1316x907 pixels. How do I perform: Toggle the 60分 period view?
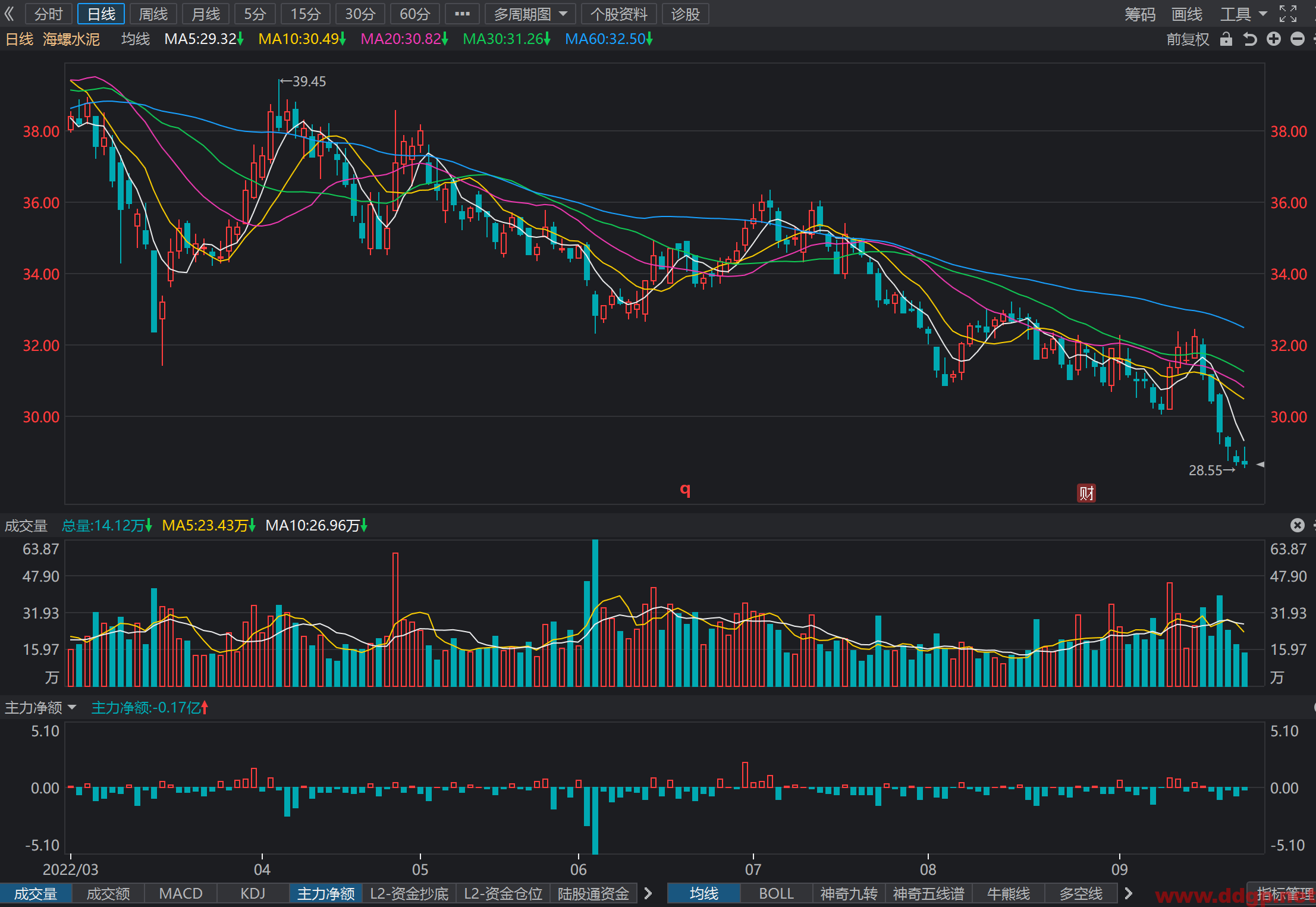pyautogui.click(x=414, y=14)
